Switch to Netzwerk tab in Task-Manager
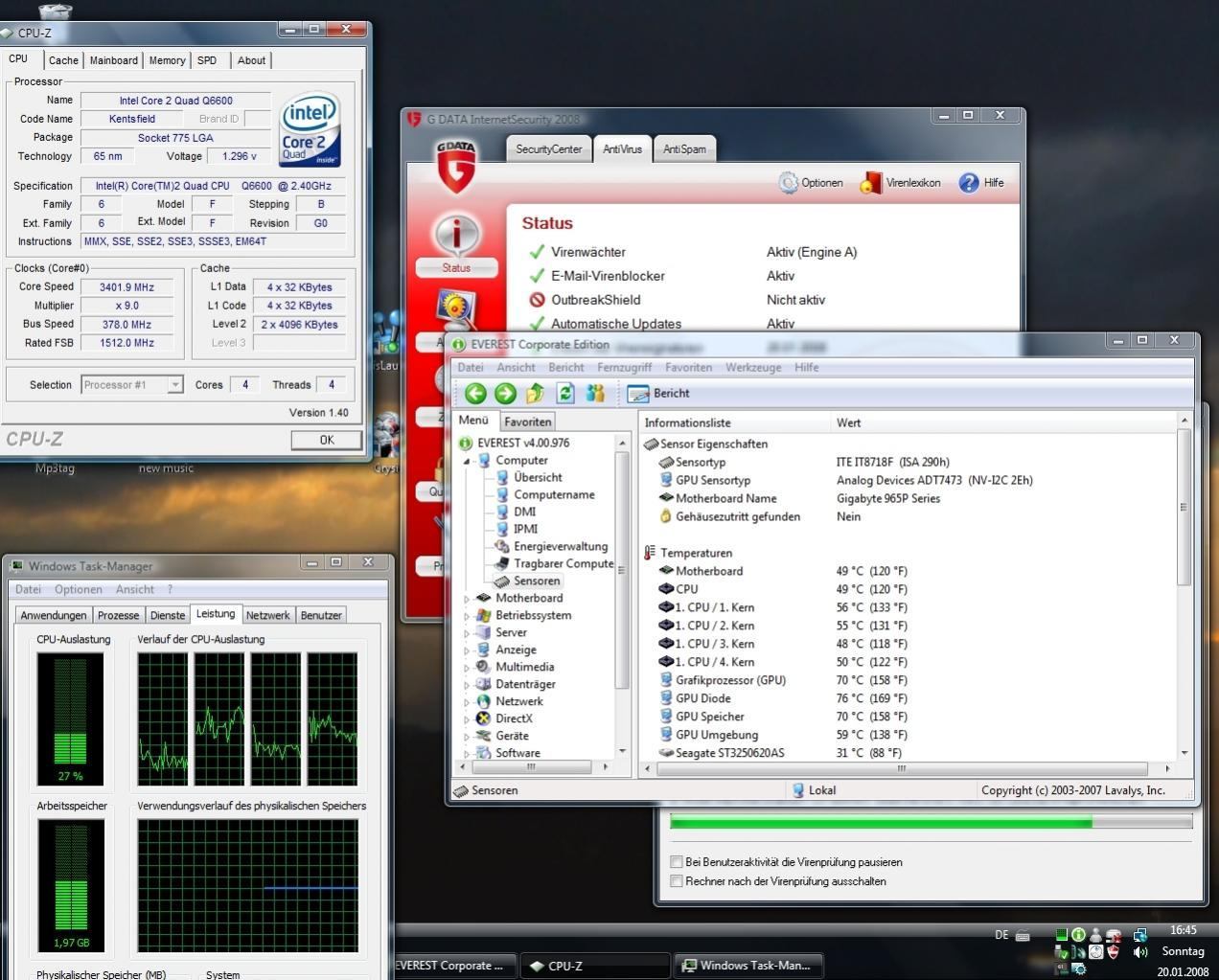 [267, 615]
